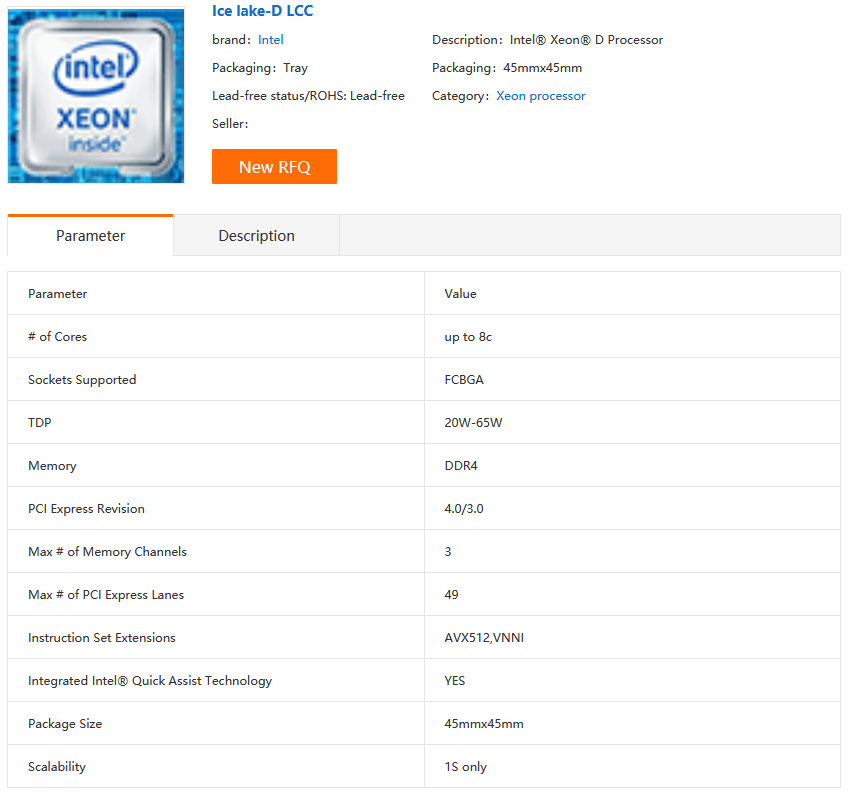
Task: Click the New RFQ button
Action: pos(275,167)
